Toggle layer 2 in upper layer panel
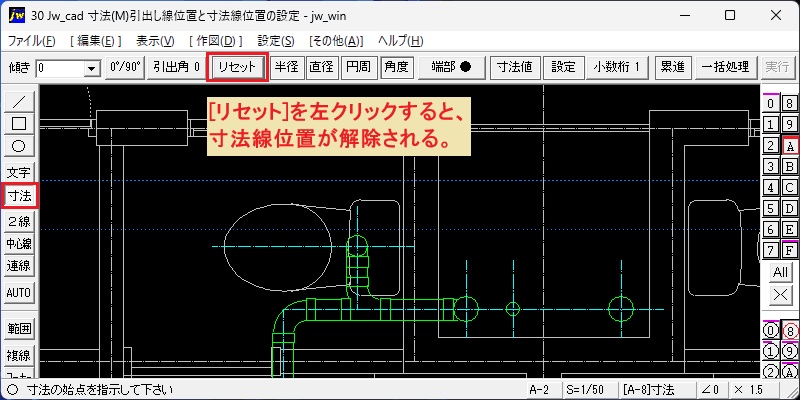 coord(770,146)
